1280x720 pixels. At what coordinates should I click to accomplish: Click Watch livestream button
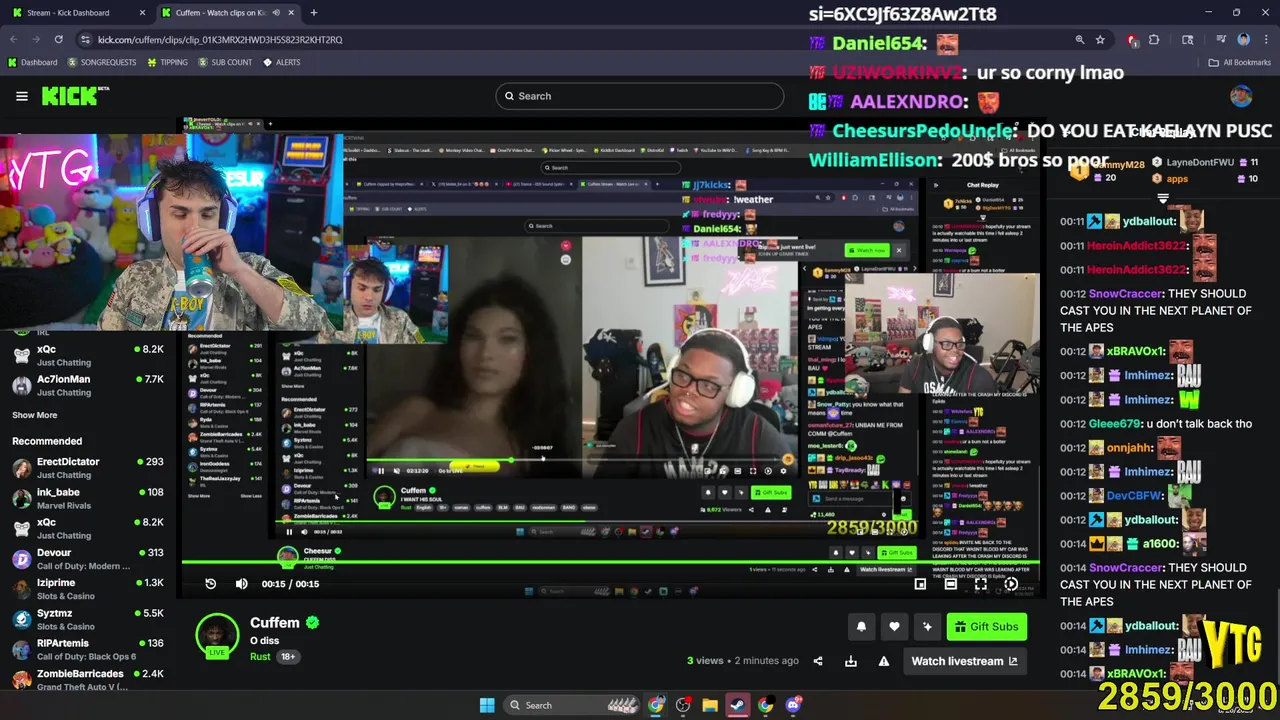pyautogui.click(x=964, y=661)
